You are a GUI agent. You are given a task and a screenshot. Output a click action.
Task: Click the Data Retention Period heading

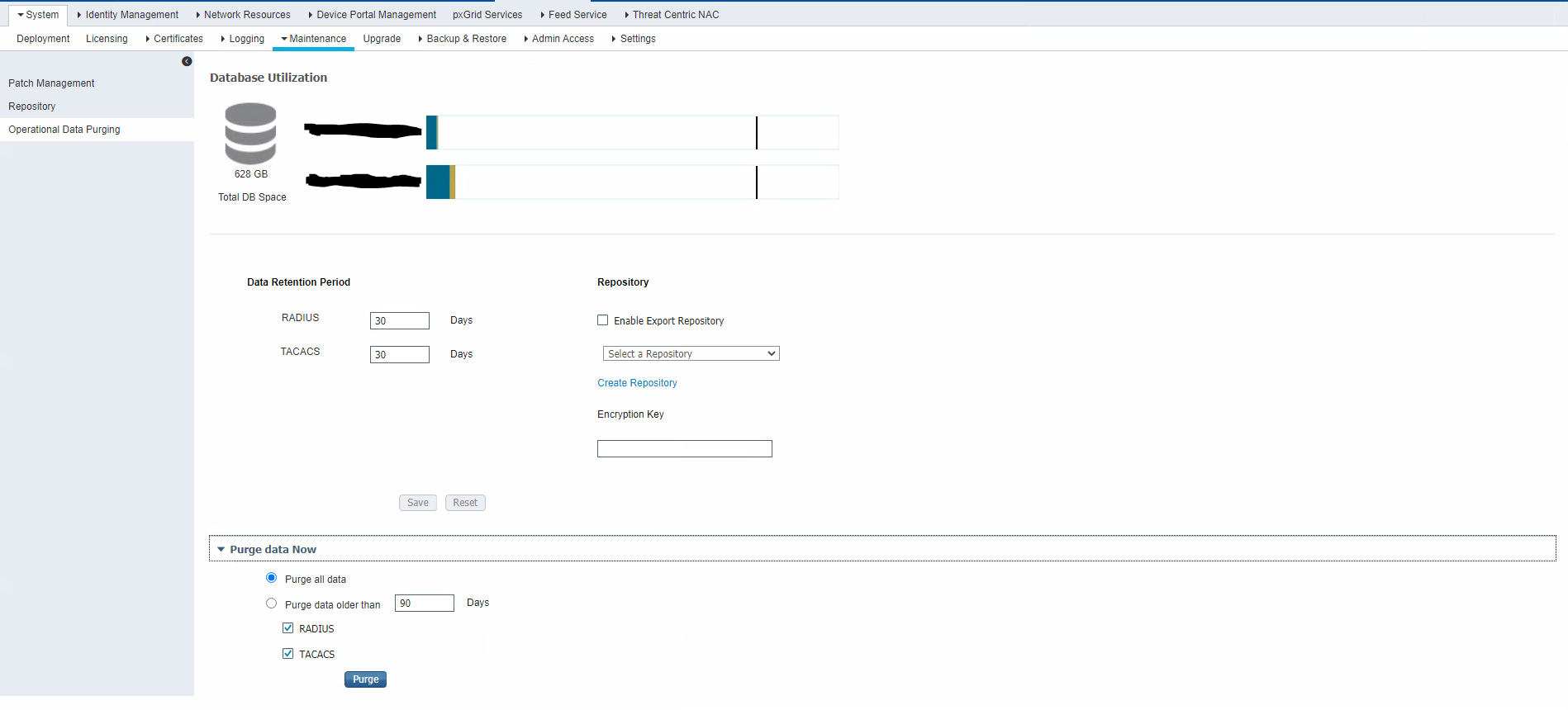pos(298,282)
